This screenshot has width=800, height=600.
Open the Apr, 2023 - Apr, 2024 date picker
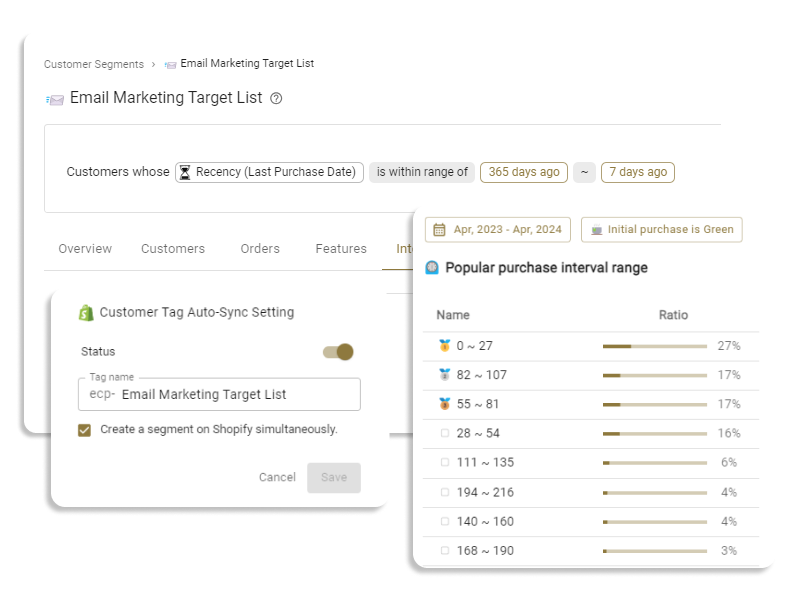[499, 229]
